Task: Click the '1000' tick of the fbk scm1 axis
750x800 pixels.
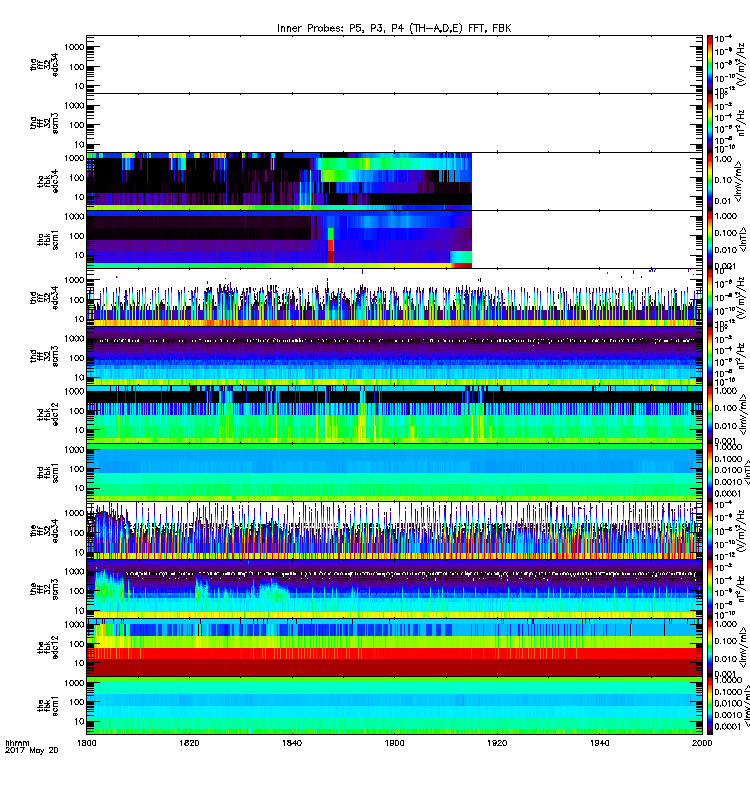Action: click(x=74, y=683)
